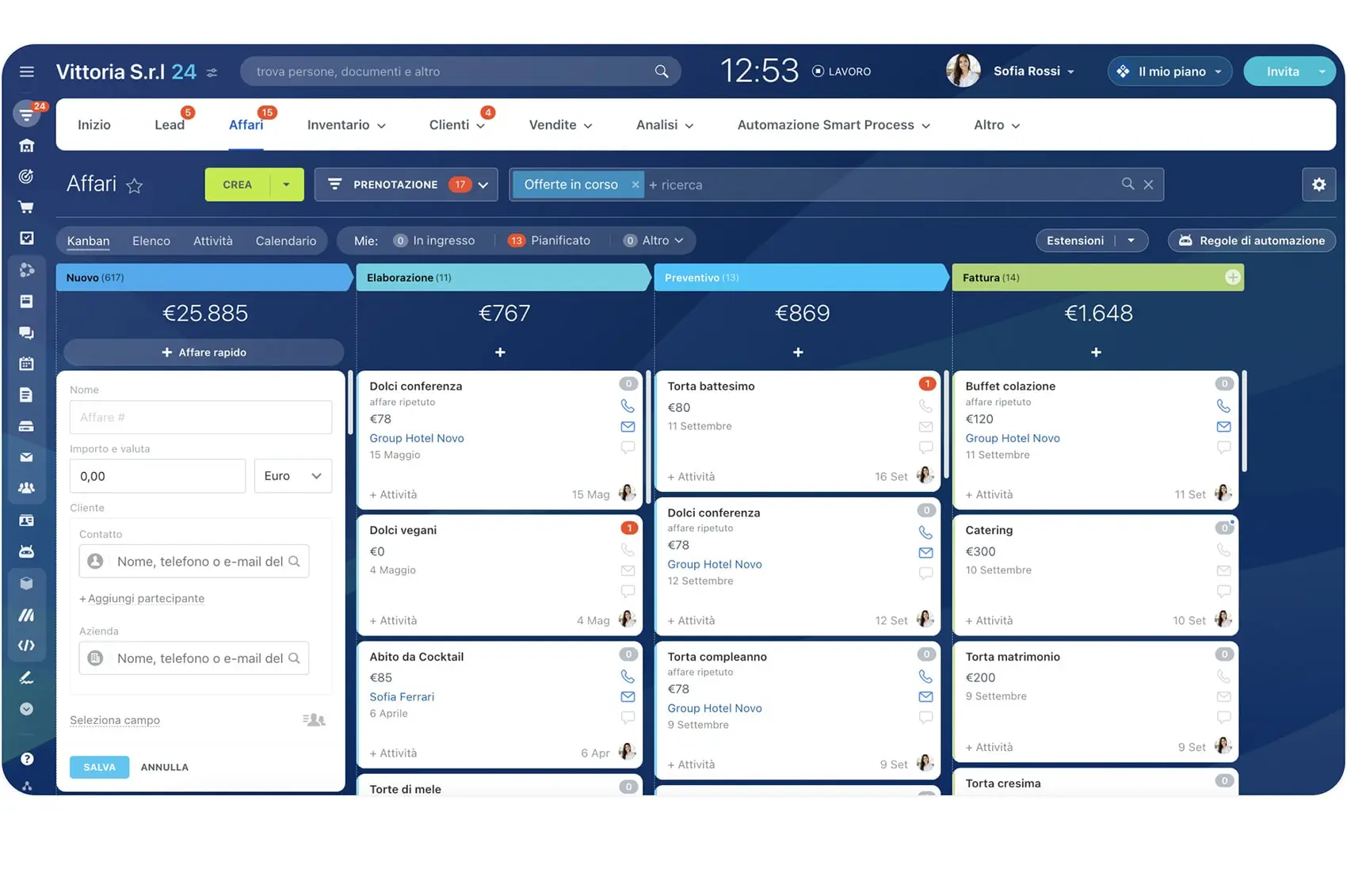
Task: Open the Lead tab
Action: 170,125
